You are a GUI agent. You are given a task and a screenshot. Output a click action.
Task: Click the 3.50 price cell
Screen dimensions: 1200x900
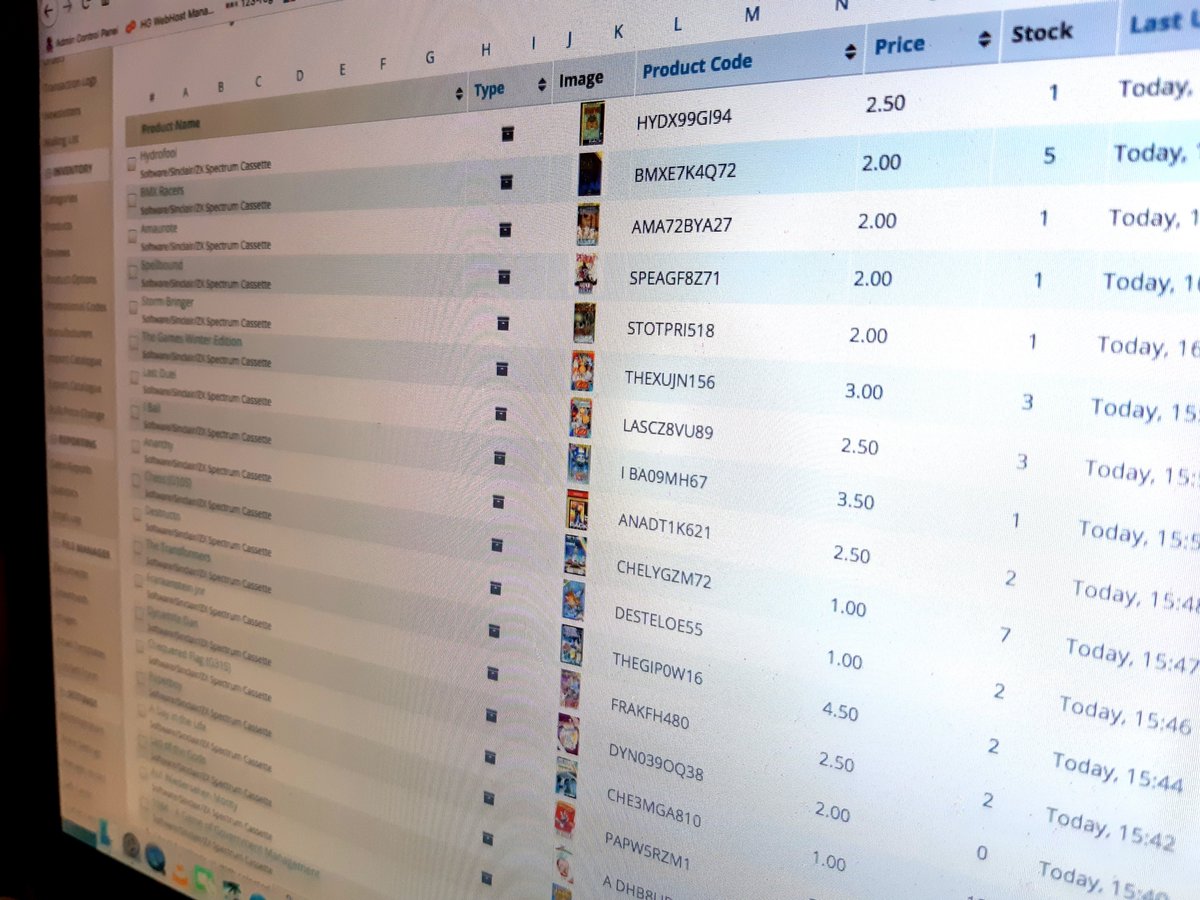coord(855,501)
